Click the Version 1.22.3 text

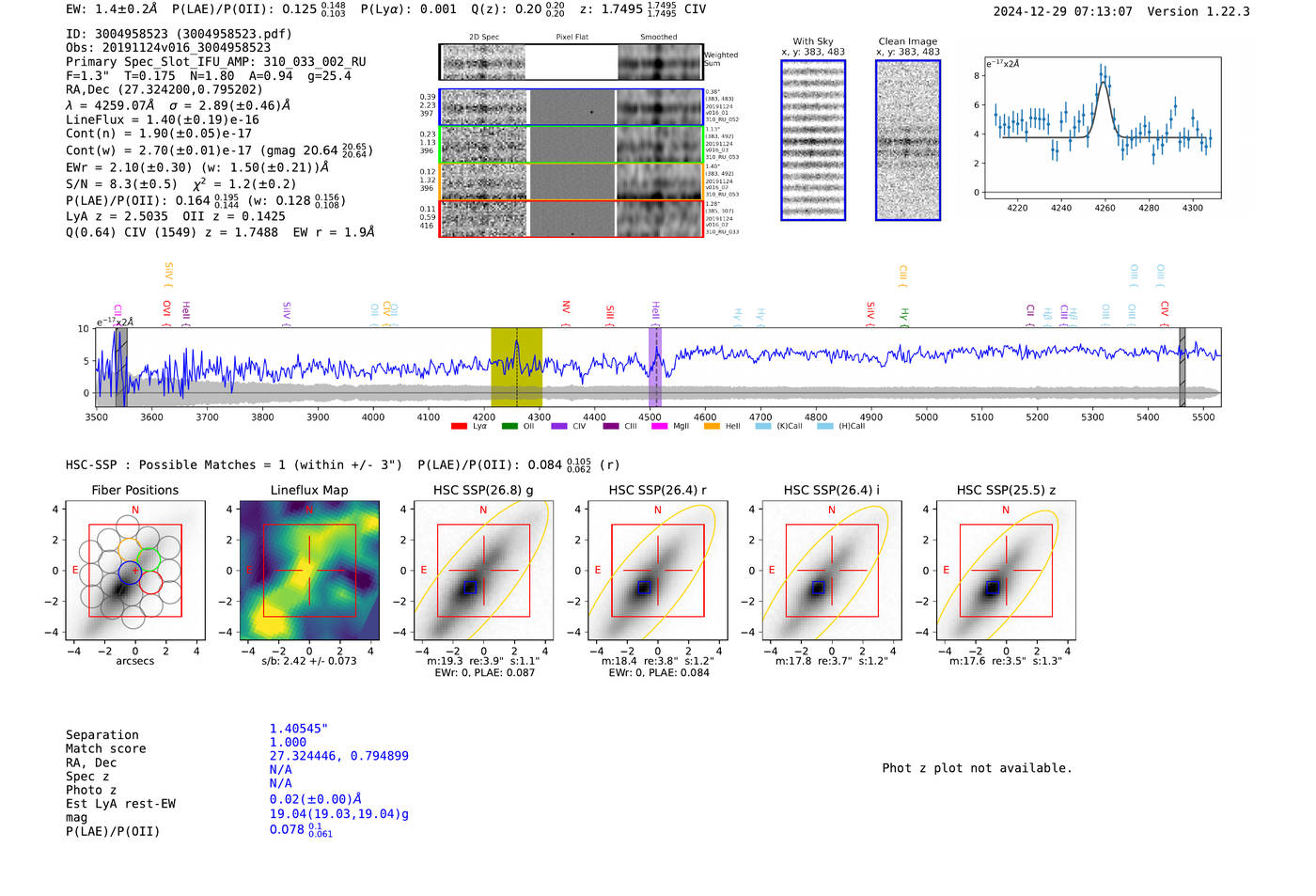(1198, 11)
